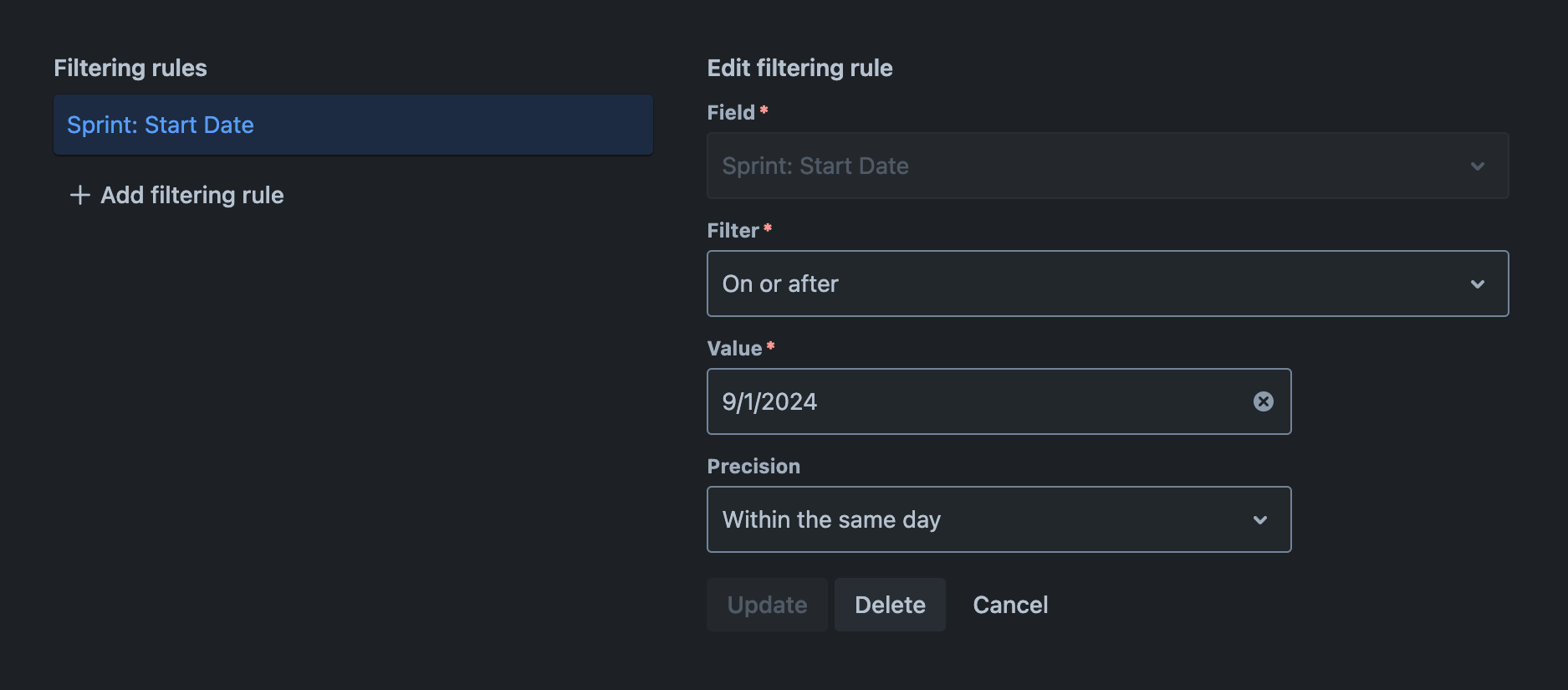Click the chevron on the Field selector
Image resolution: width=1568 pixels, height=690 pixels.
[x=1477, y=166]
